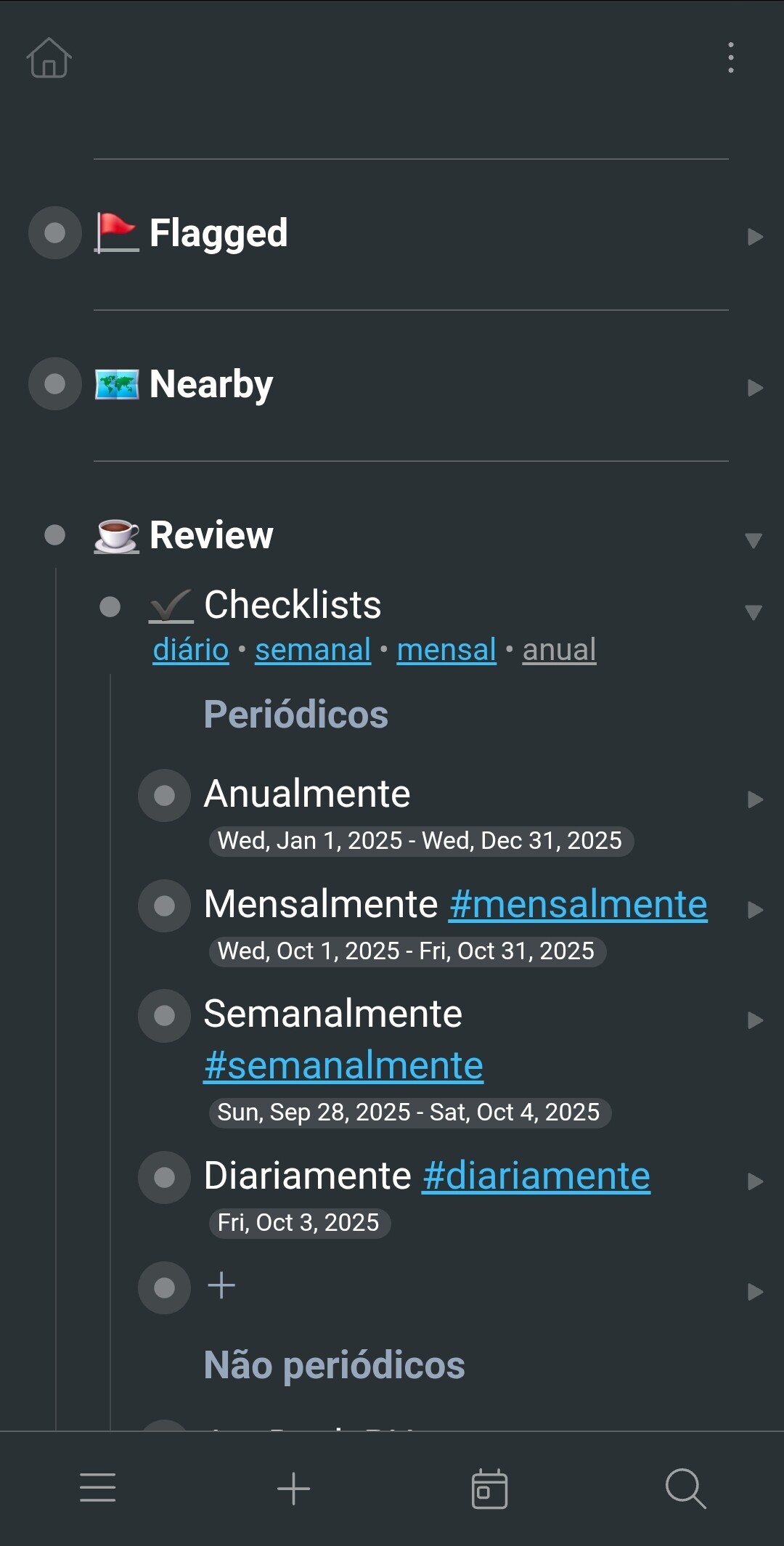Follow the #semanalmente tag
Viewport: 784px width, 1546px height.
[343, 1066]
